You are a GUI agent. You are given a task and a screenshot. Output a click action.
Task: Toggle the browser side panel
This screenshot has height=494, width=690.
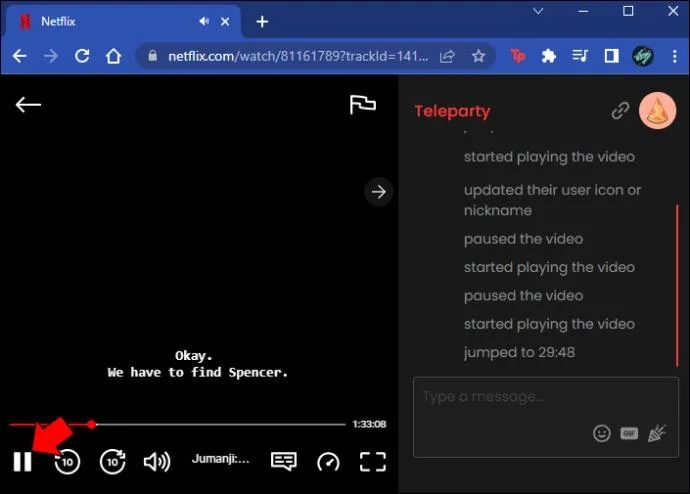pos(612,56)
